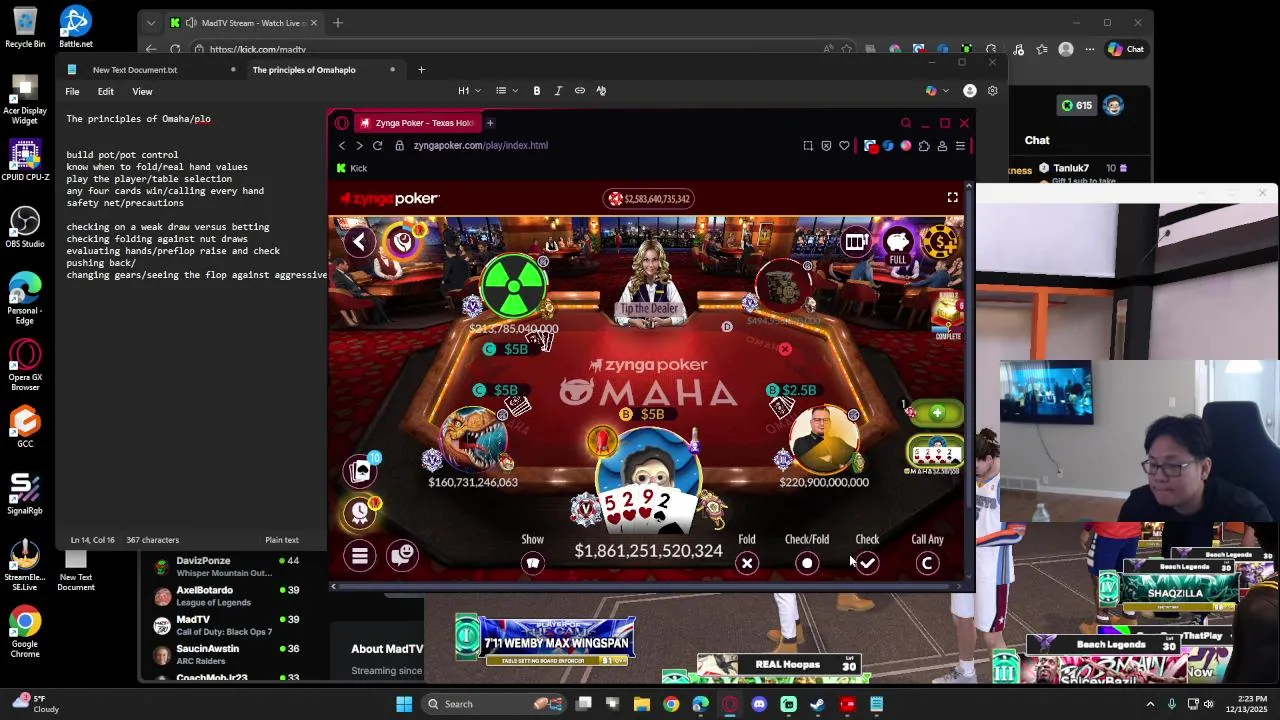Image resolution: width=1280 pixels, height=720 pixels.
Task: Tip the Dealer
Action: click(650, 308)
